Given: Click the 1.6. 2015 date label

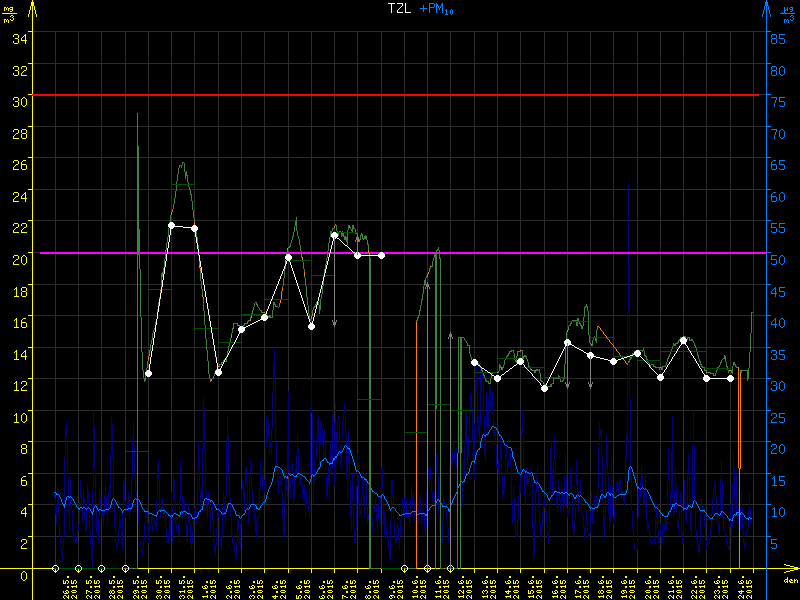Looking at the screenshot, I should [x=207, y=585].
